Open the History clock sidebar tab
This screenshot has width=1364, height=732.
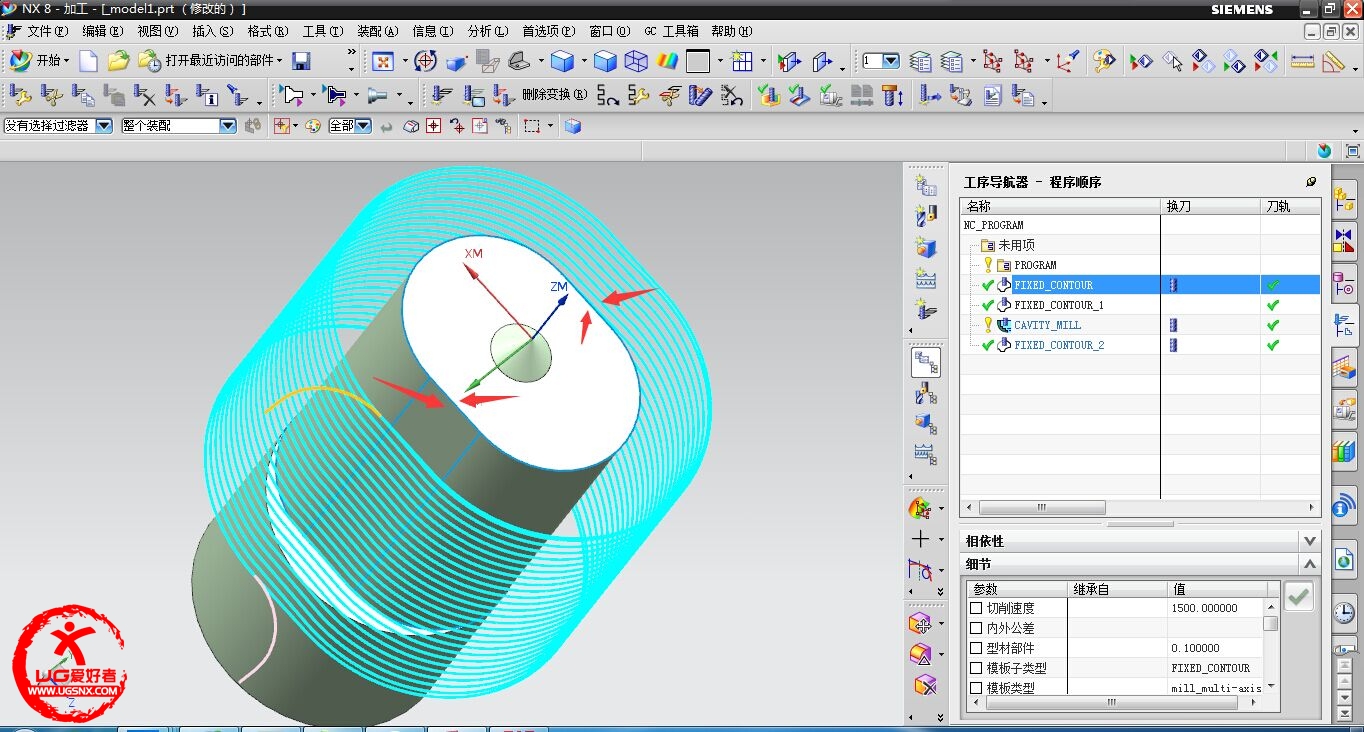1344,613
